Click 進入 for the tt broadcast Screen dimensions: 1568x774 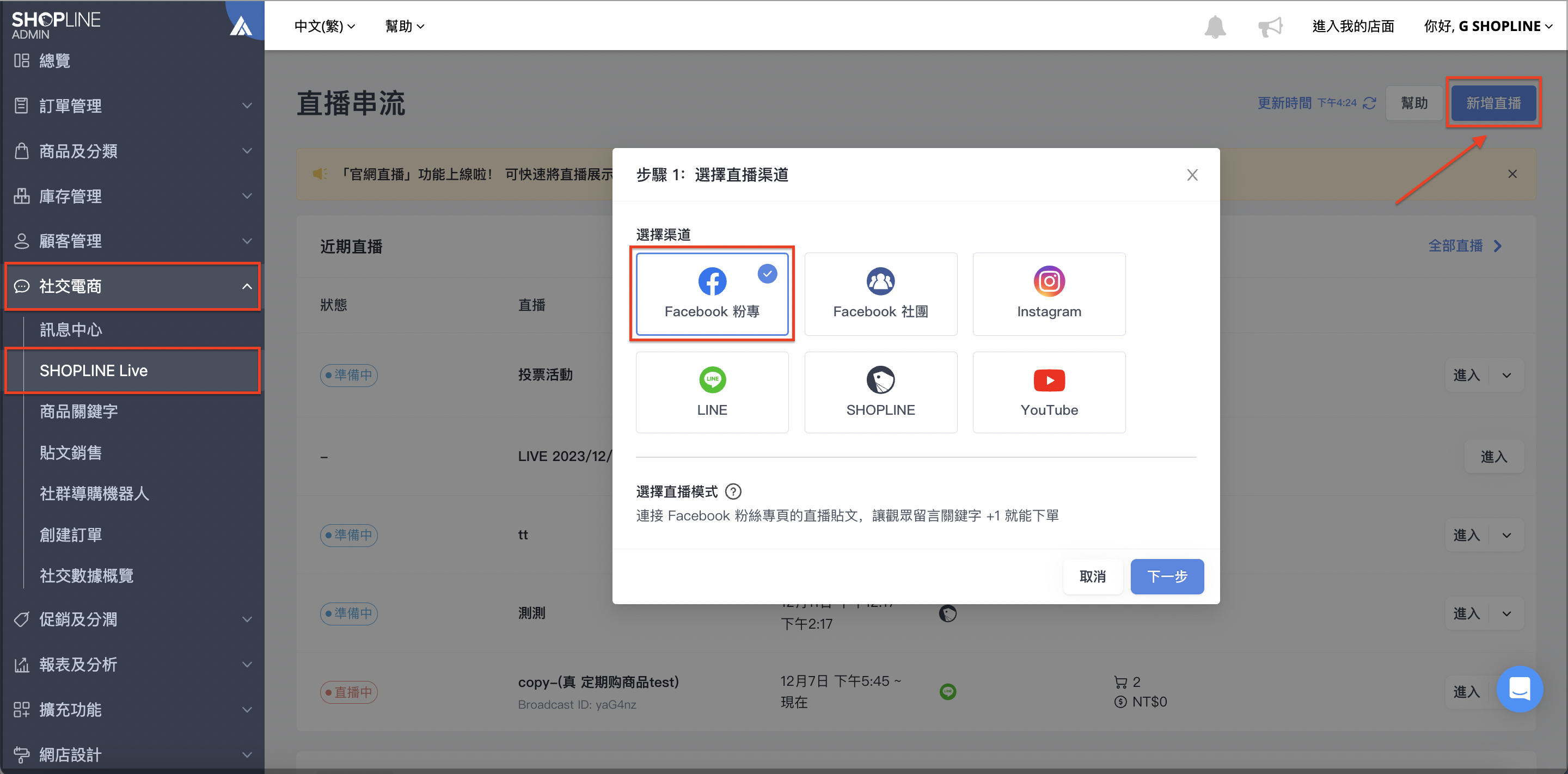coord(1466,535)
